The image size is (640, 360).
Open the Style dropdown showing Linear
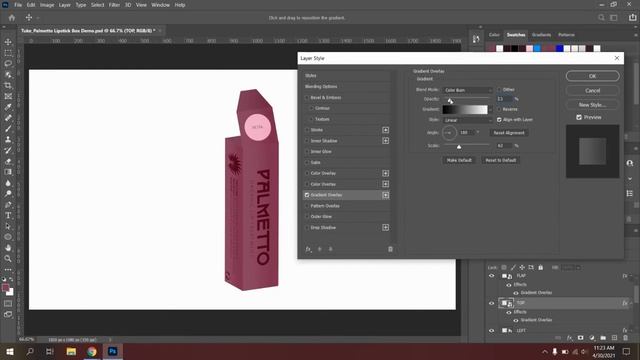[x=467, y=120]
